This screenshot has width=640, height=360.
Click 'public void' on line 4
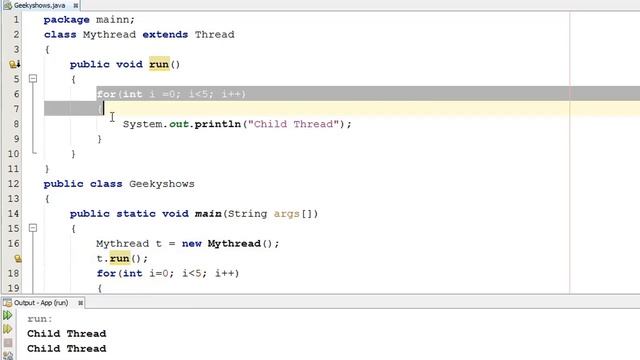click(x=106, y=64)
